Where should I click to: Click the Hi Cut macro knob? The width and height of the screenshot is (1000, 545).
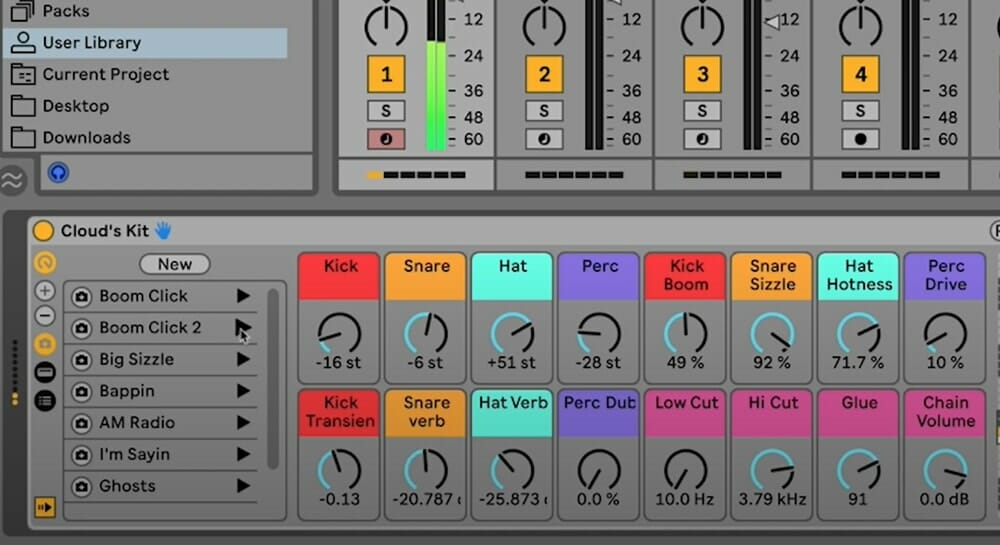(x=772, y=468)
